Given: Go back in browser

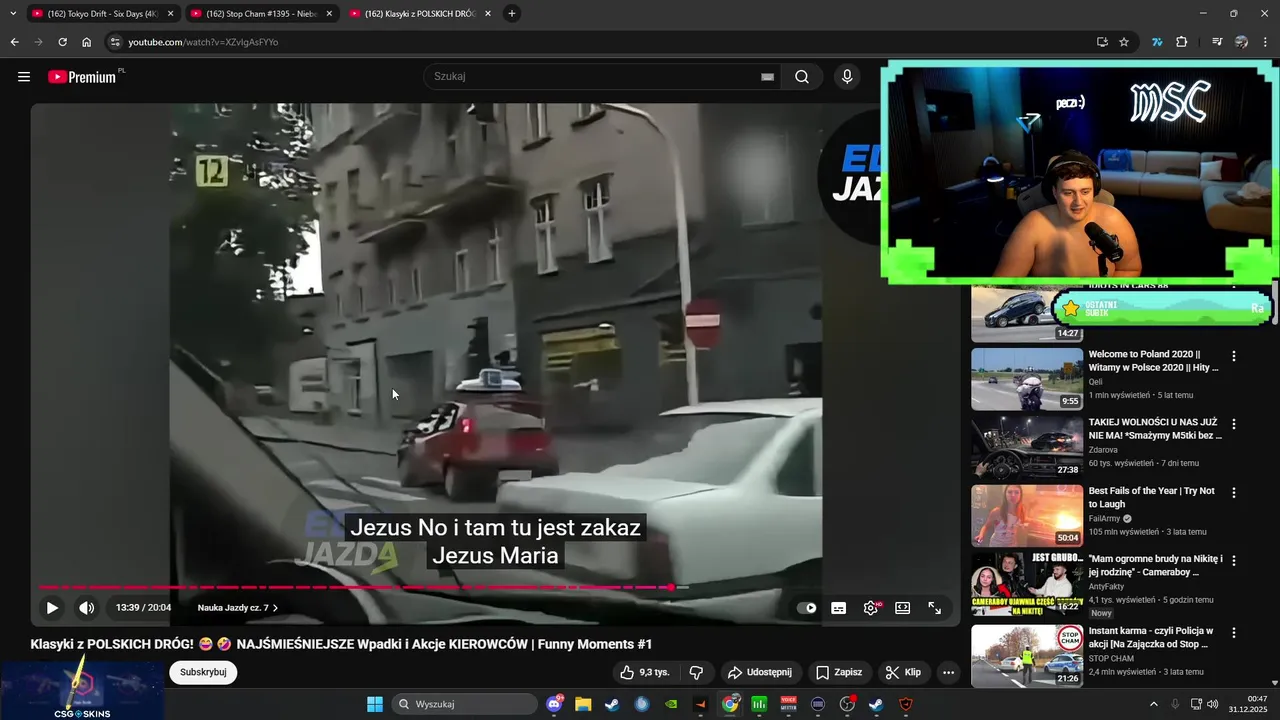Looking at the screenshot, I should [14, 42].
